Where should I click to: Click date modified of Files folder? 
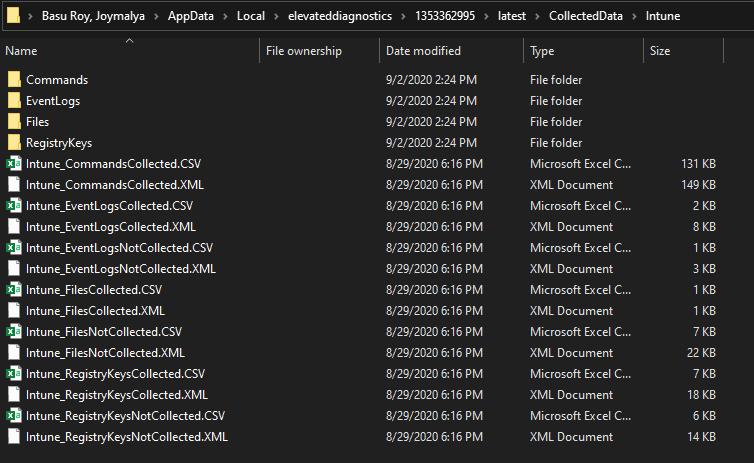(431, 122)
